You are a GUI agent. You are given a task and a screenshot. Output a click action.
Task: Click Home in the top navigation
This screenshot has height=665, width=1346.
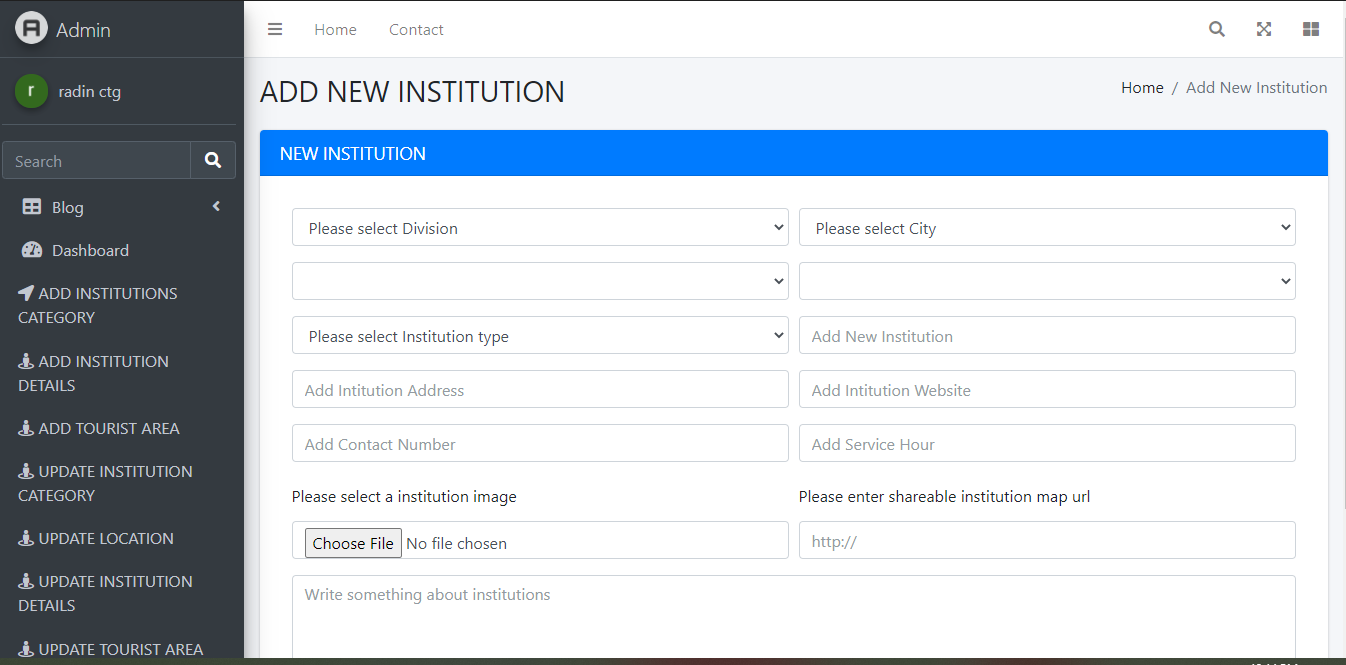[335, 29]
